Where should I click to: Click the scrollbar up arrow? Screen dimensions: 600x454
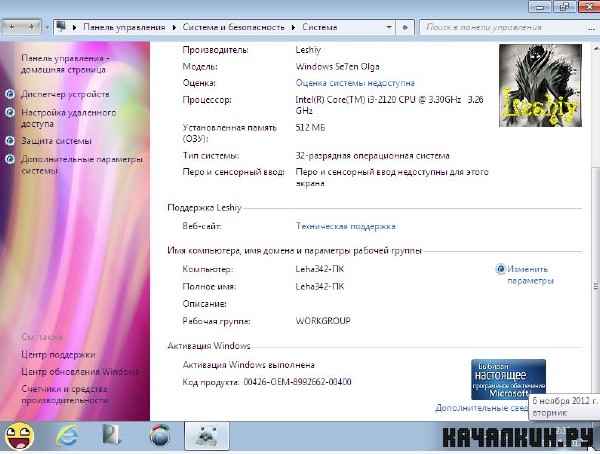click(x=596, y=48)
